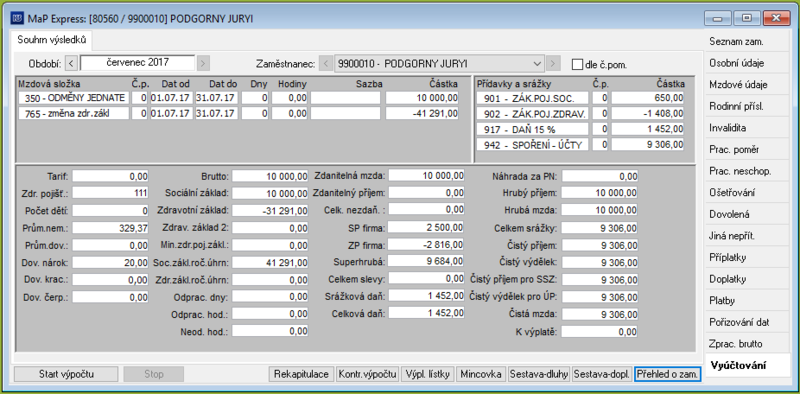Click the Brutto amount field
Image resolution: width=800 pixels, height=394 pixels.
[x=270, y=176]
